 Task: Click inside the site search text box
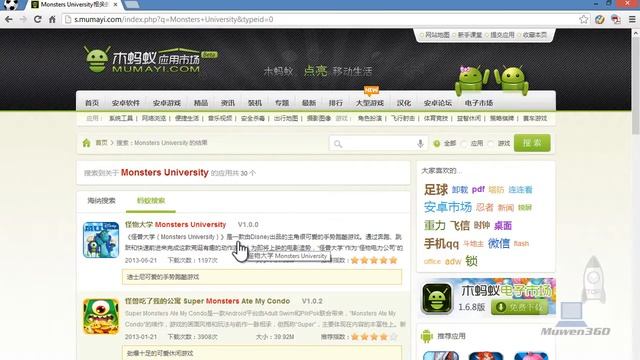coord(379,144)
